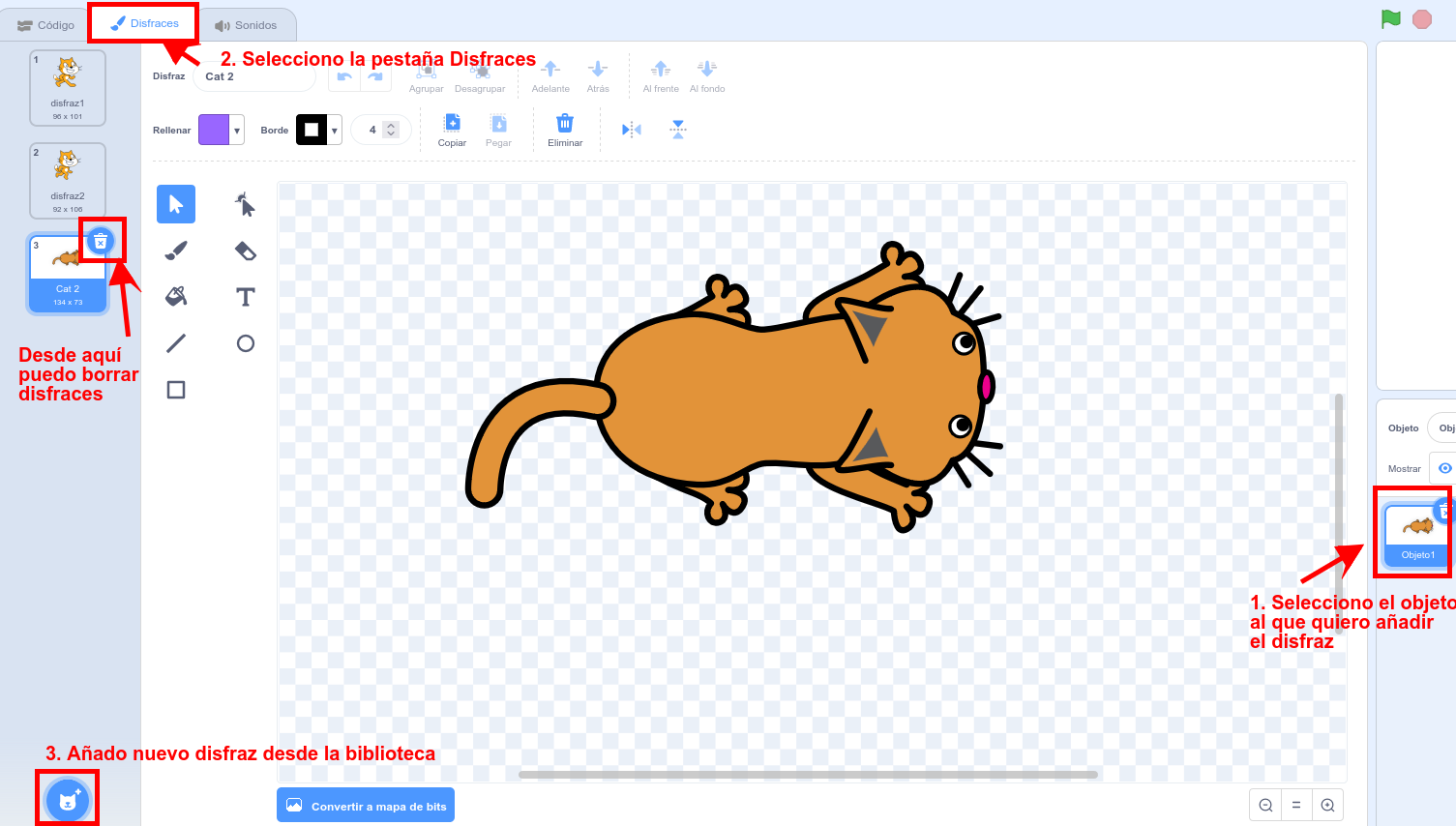
Task: Switch to the Código tab
Action: 45,25
